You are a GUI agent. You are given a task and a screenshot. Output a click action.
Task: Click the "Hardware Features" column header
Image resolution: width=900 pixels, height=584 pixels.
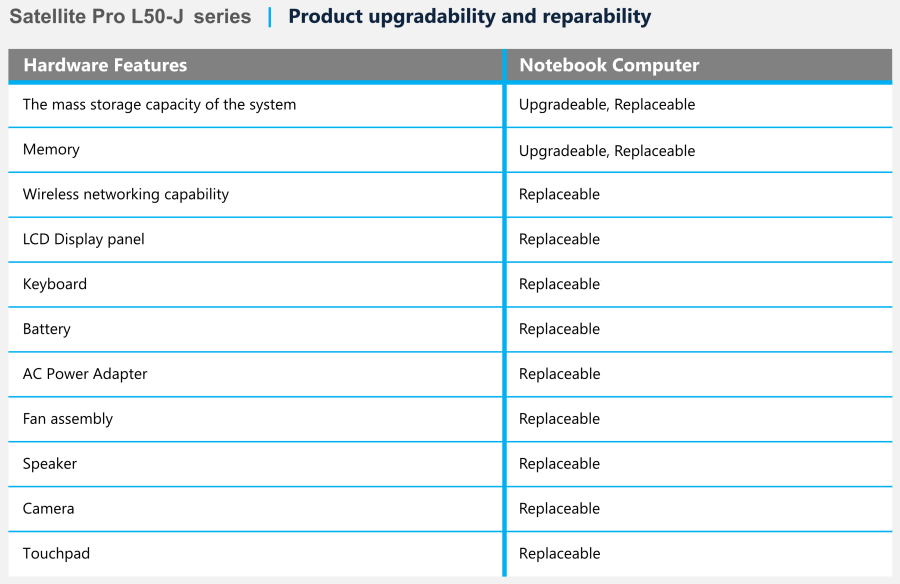click(x=105, y=66)
